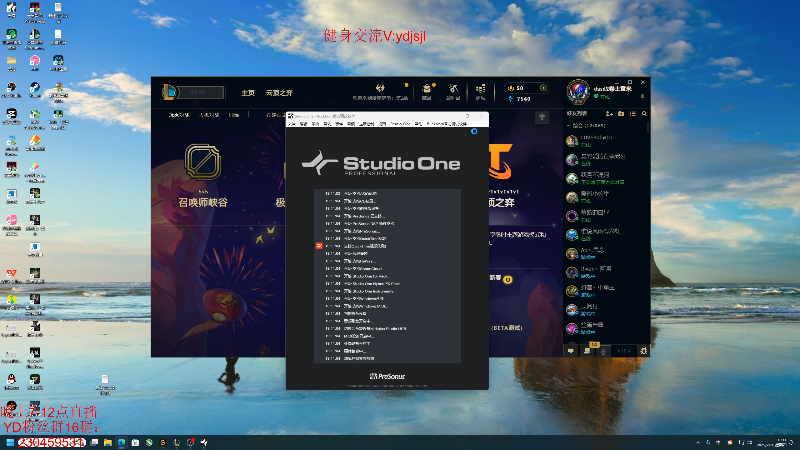Open Task View from the taskbar
Viewport: 800px width, 450px height.
[94, 442]
